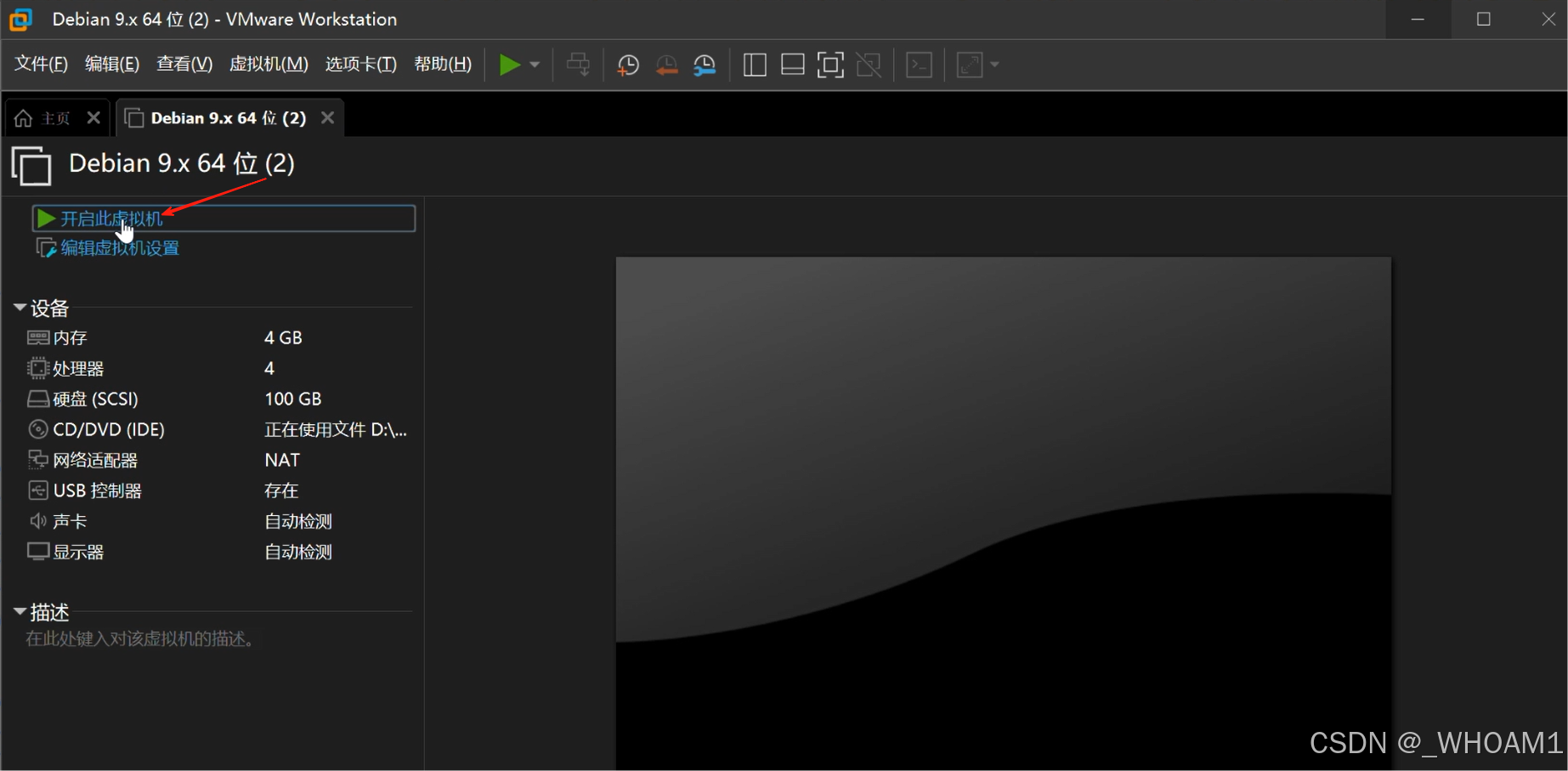Click the 显示器 display device row
Image resolution: width=1568 pixels, height=771 pixels.
pos(217,552)
